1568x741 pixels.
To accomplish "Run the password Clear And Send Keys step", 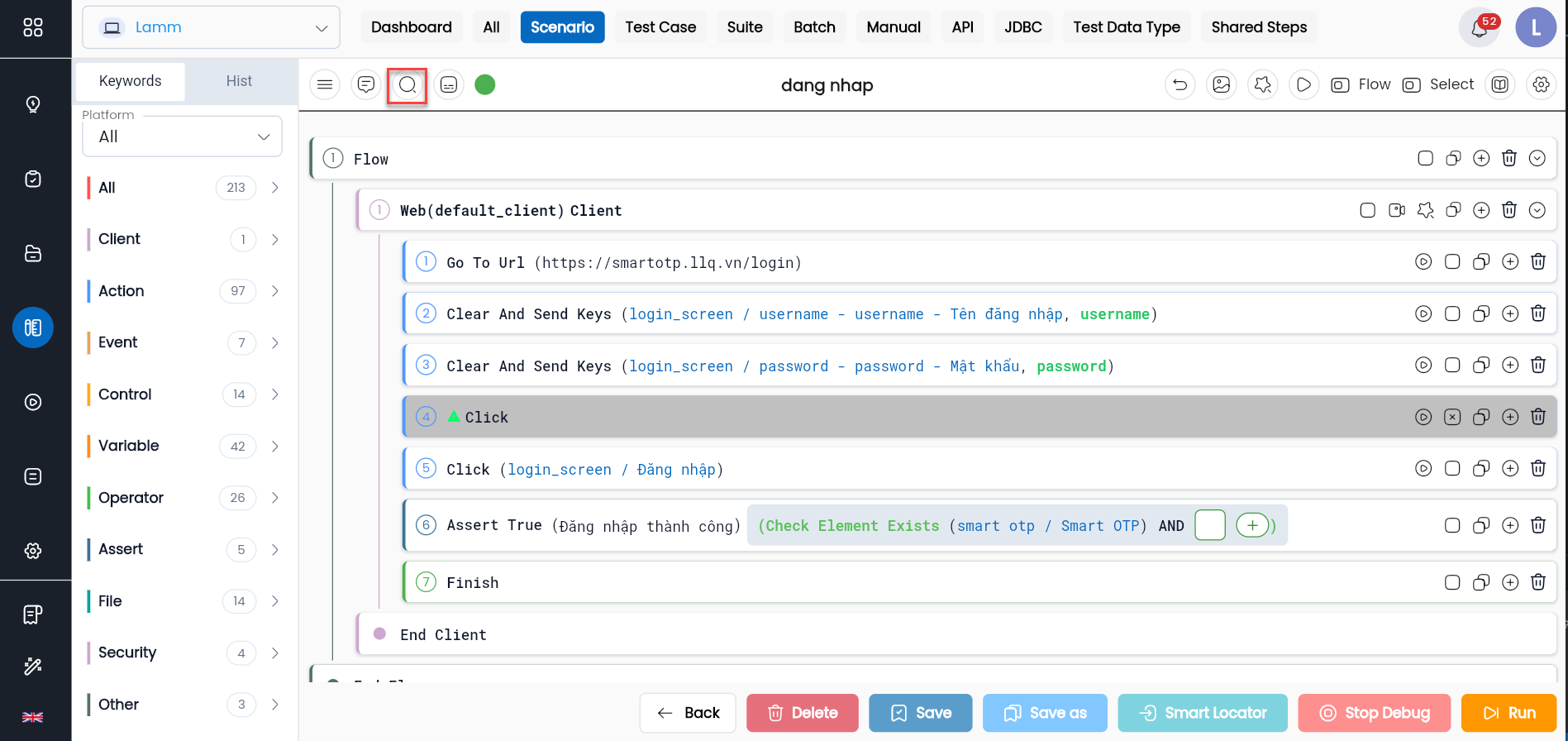I will [x=1423, y=365].
